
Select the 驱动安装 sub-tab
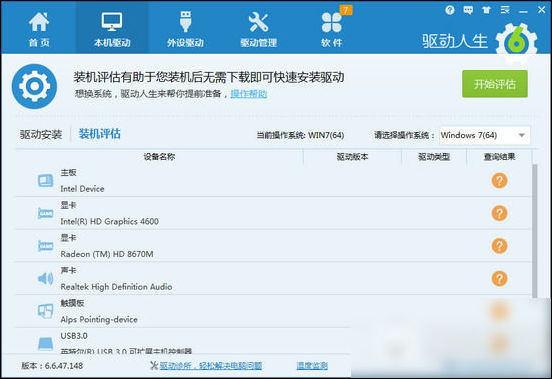click(x=41, y=134)
